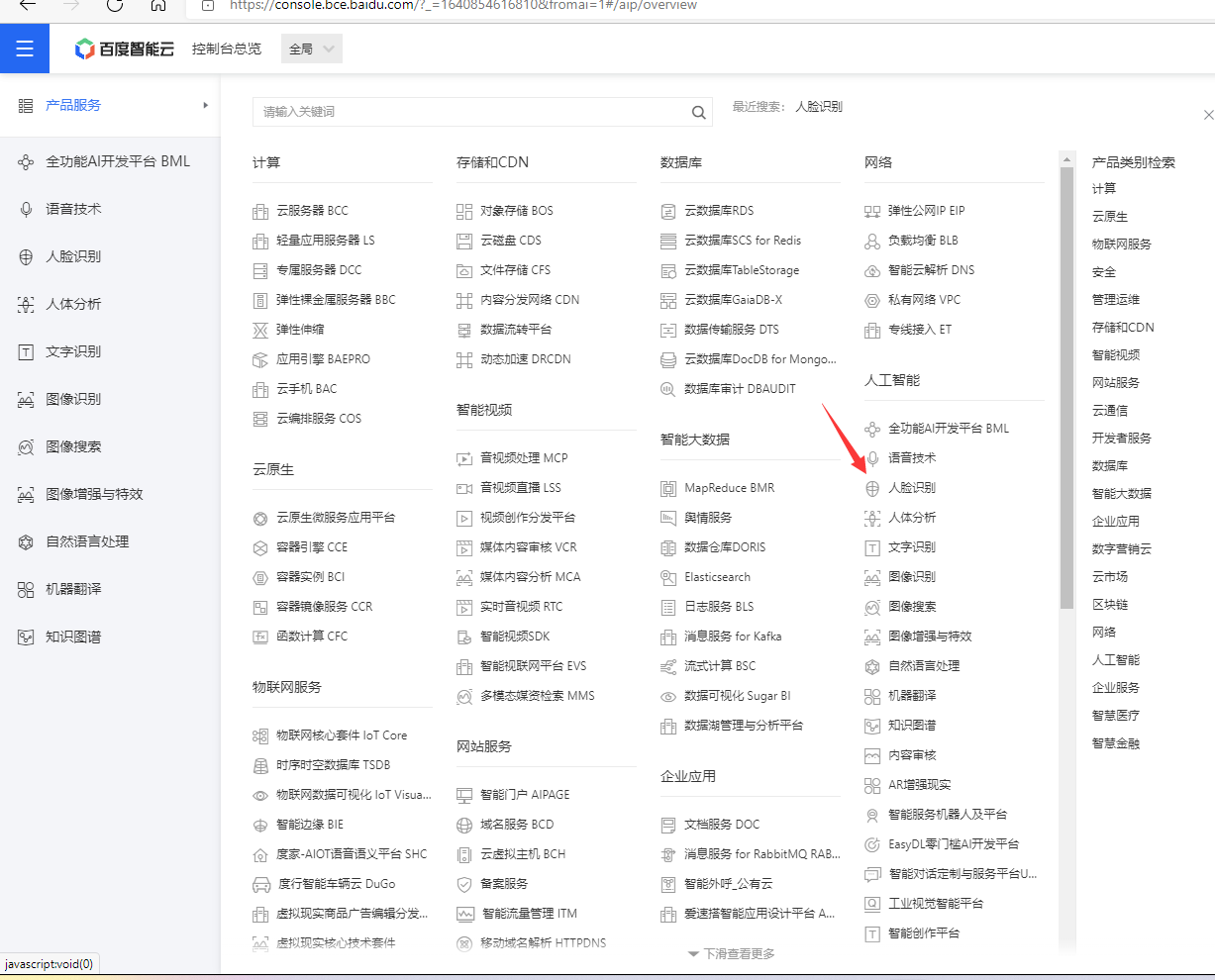The width and height of the screenshot is (1215, 980).
Task: Click the browser home icon
Action: pyautogui.click(x=158, y=5)
